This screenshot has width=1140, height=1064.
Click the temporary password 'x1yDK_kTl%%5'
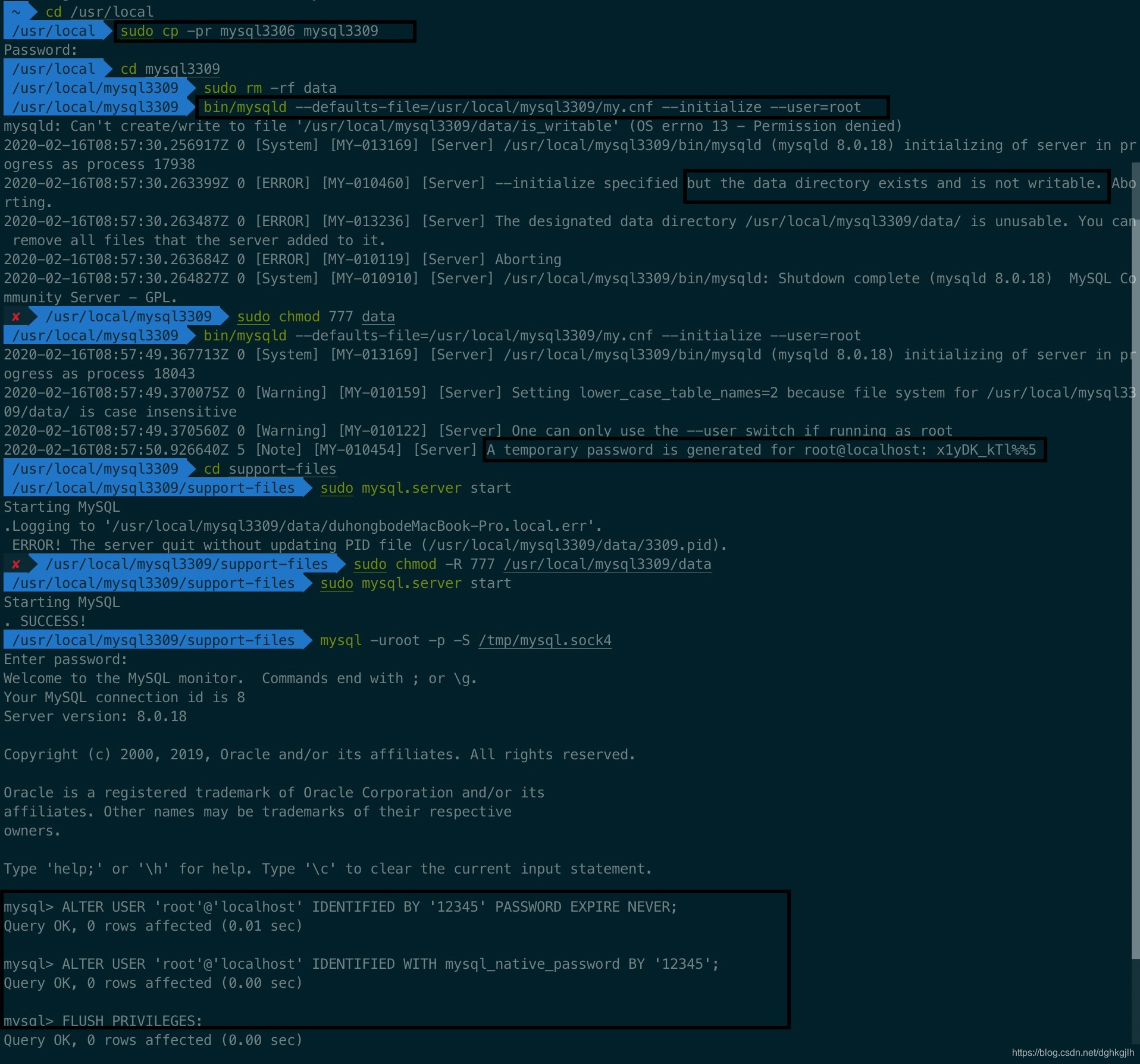point(986,450)
